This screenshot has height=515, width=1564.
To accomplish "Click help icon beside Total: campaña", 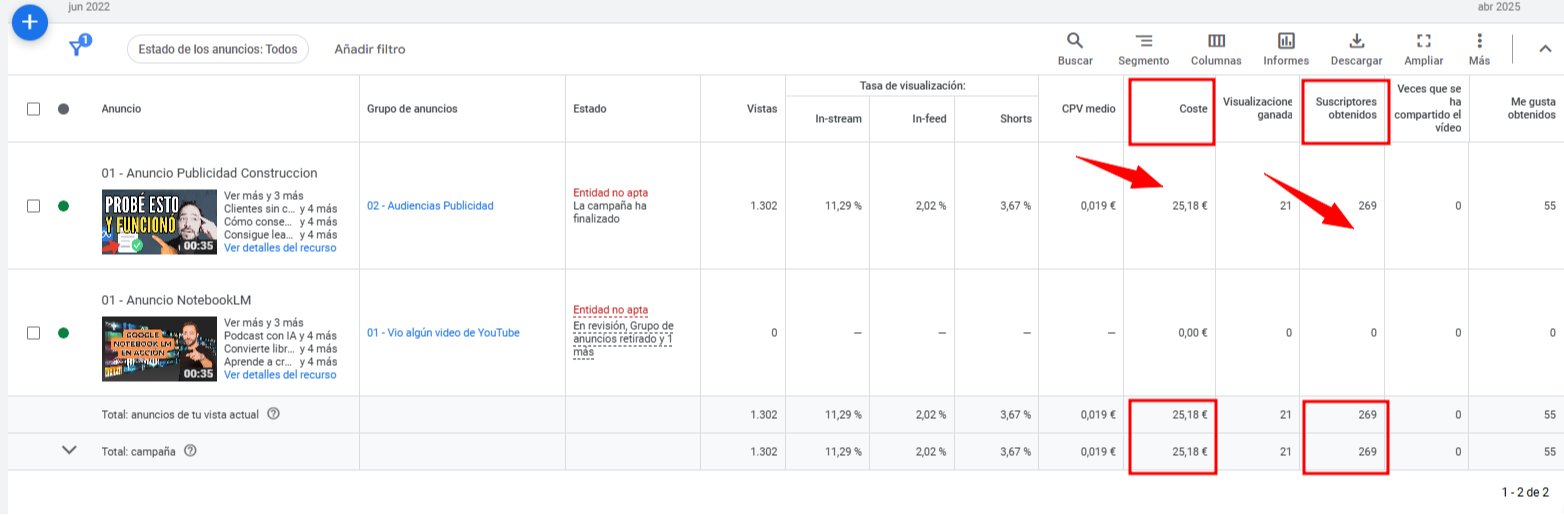I will [x=190, y=451].
